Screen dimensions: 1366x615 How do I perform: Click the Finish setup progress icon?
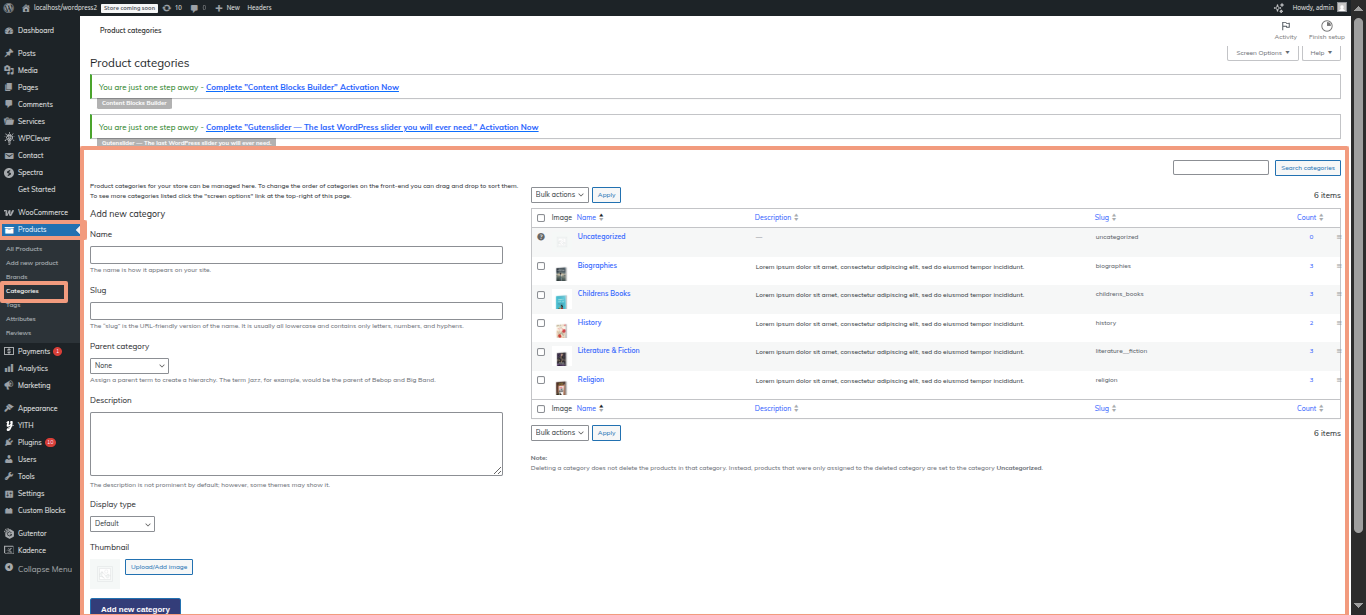click(1326, 26)
